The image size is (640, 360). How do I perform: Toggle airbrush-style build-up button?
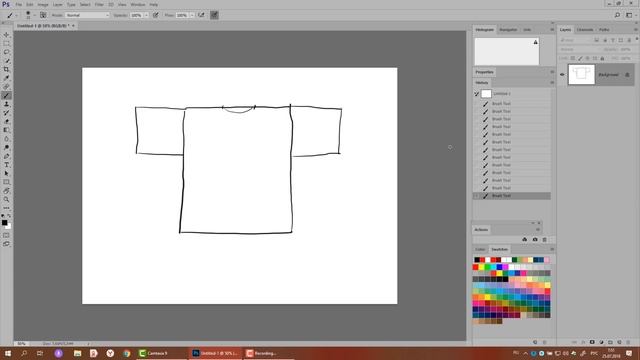pos(201,15)
